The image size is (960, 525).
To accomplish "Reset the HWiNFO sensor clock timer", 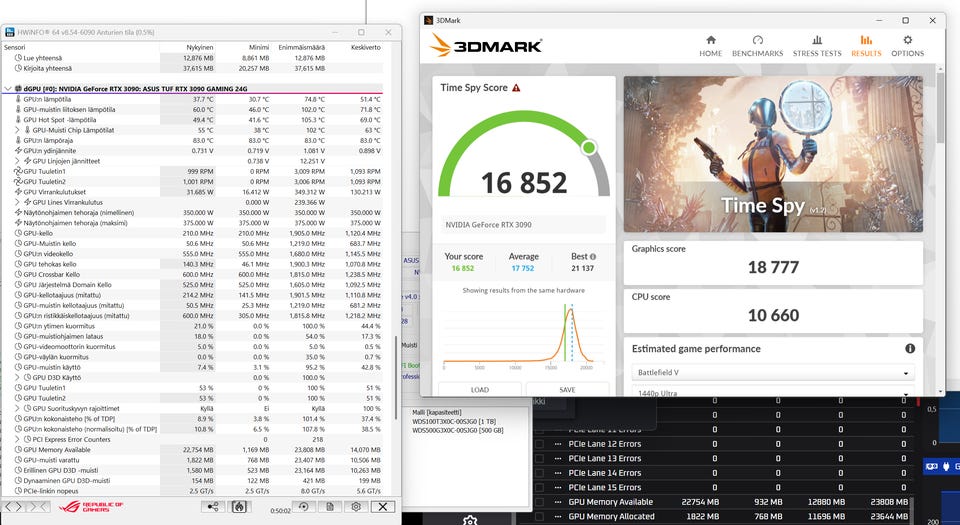I will tap(303, 507).
